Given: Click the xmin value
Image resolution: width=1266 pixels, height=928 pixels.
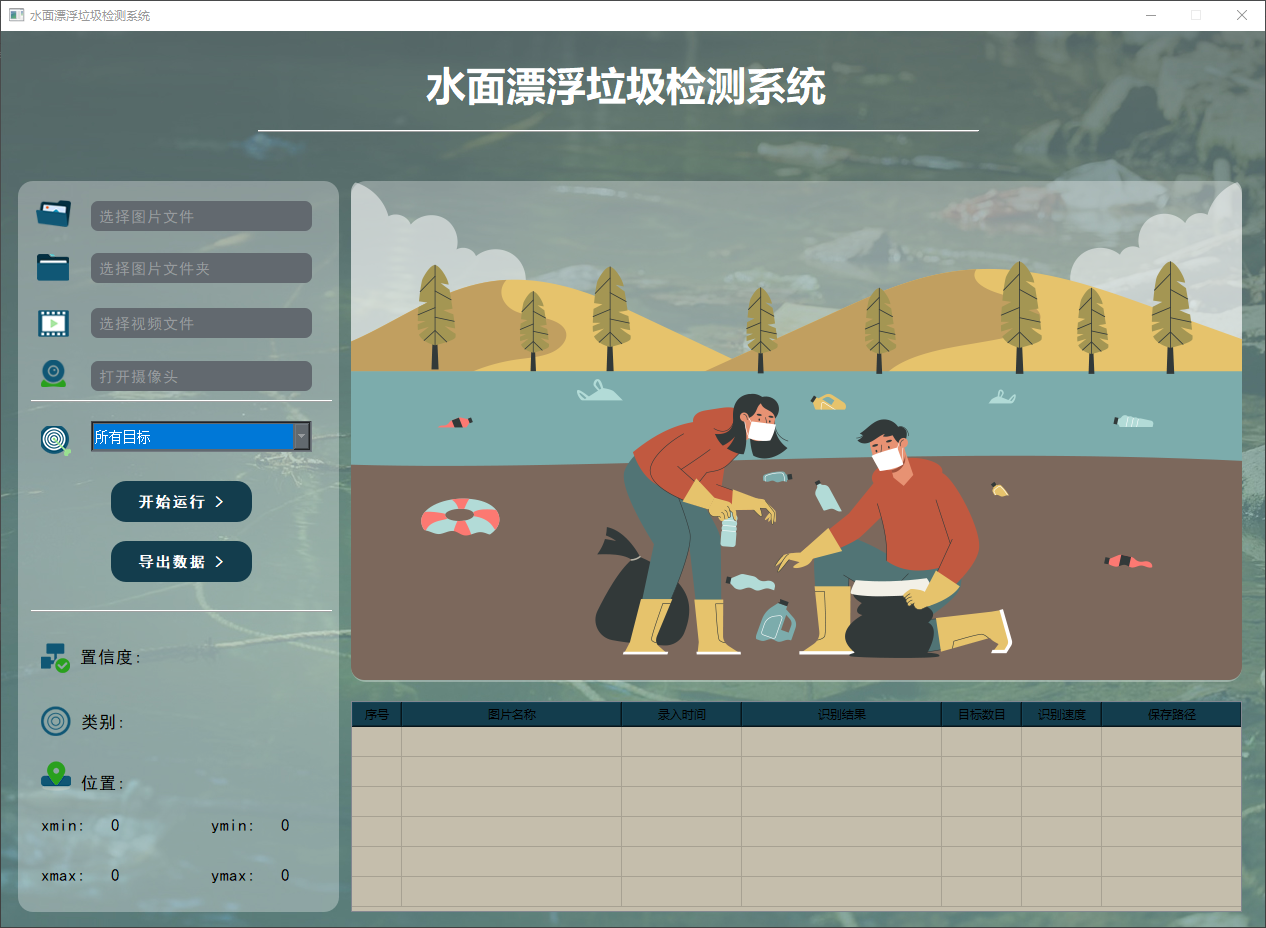Looking at the screenshot, I should point(115,825).
